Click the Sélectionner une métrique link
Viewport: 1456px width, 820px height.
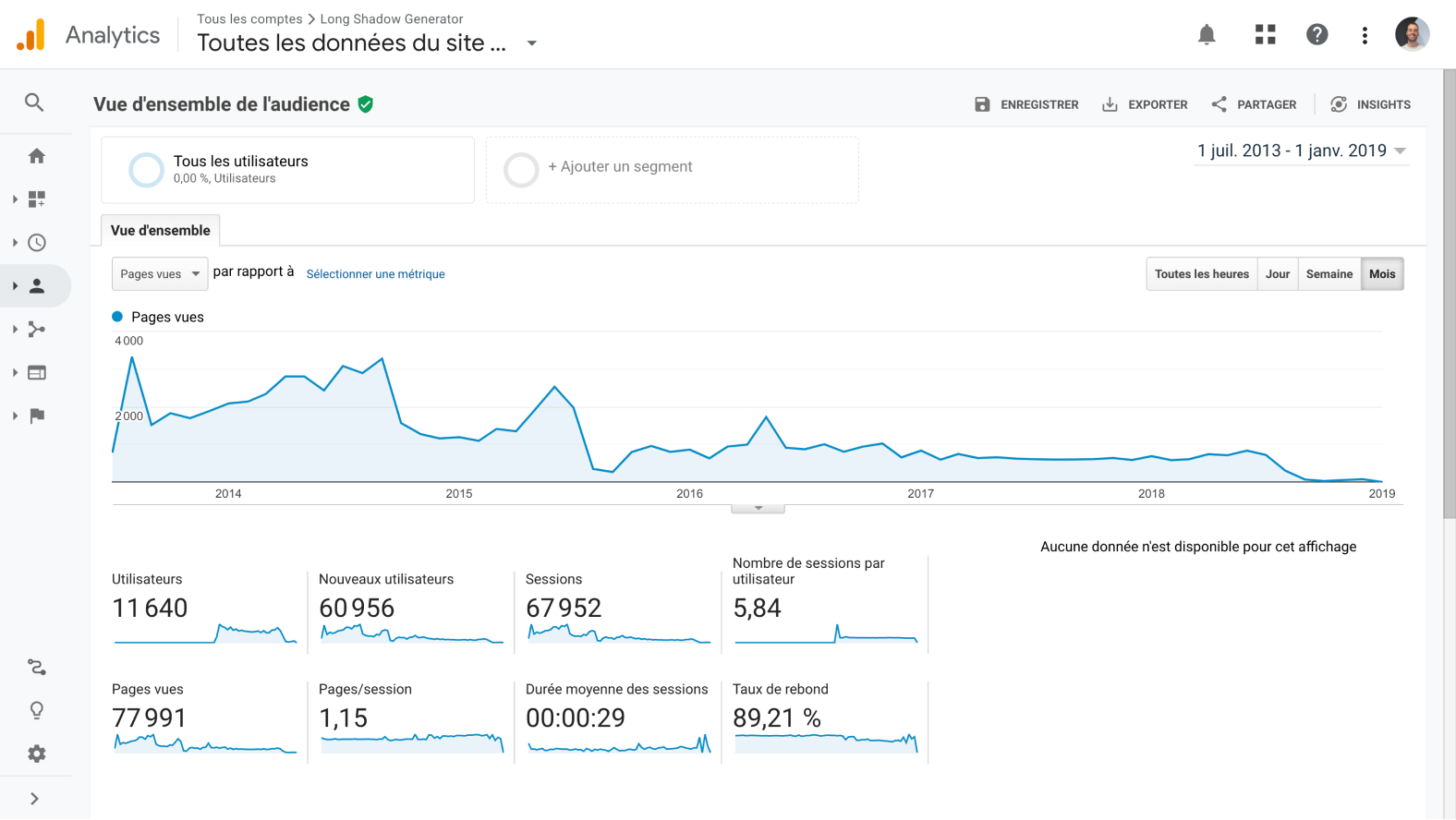click(x=375, y=274)
